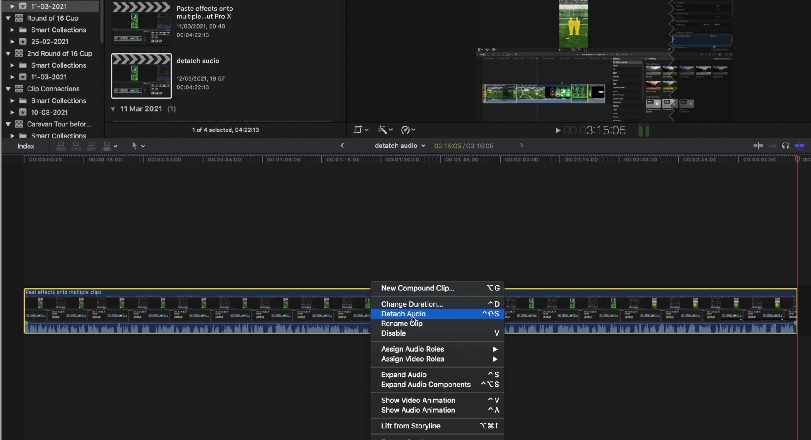
Task: Click the '1 of 4 selected' status text
Action: click(226, 130)
